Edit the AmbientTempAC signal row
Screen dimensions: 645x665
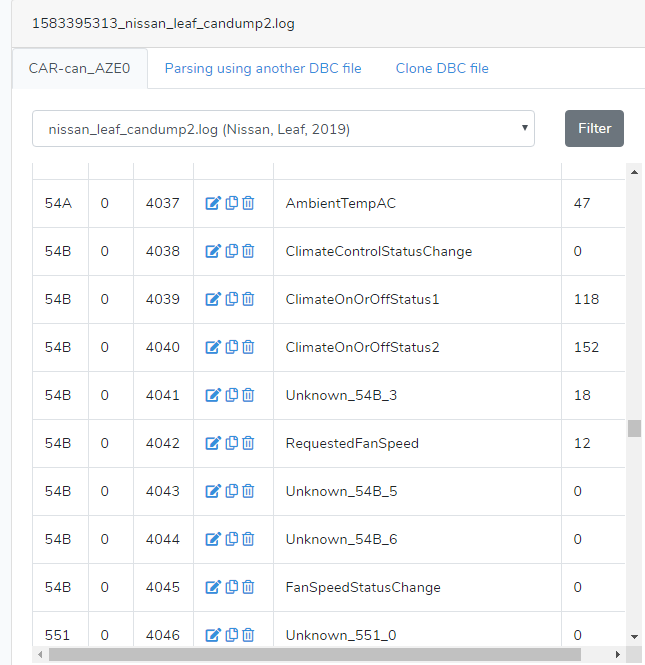tap(212, 203)
